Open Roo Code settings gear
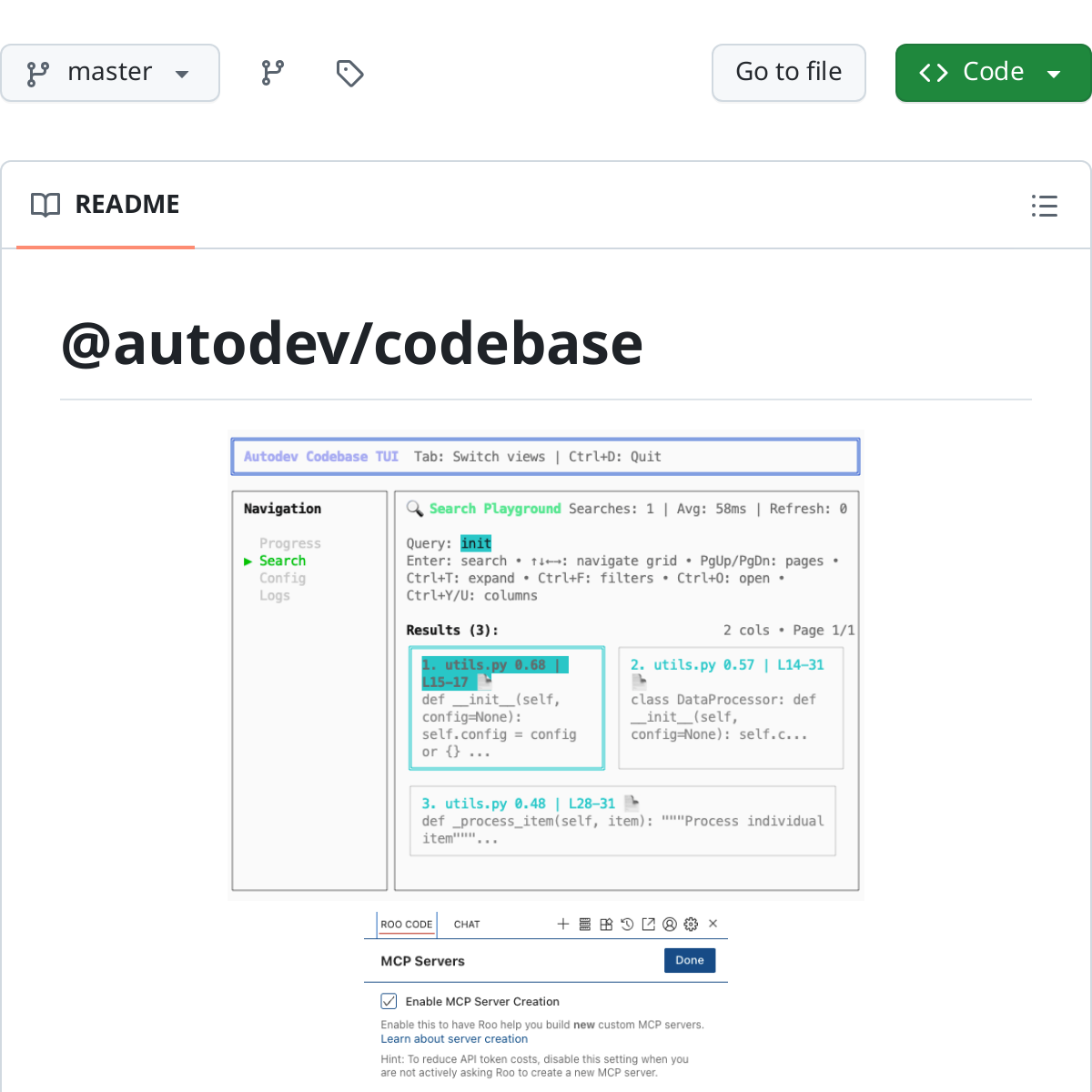Viewport: 1092px width, 1092px height. [x=691, y=924]
